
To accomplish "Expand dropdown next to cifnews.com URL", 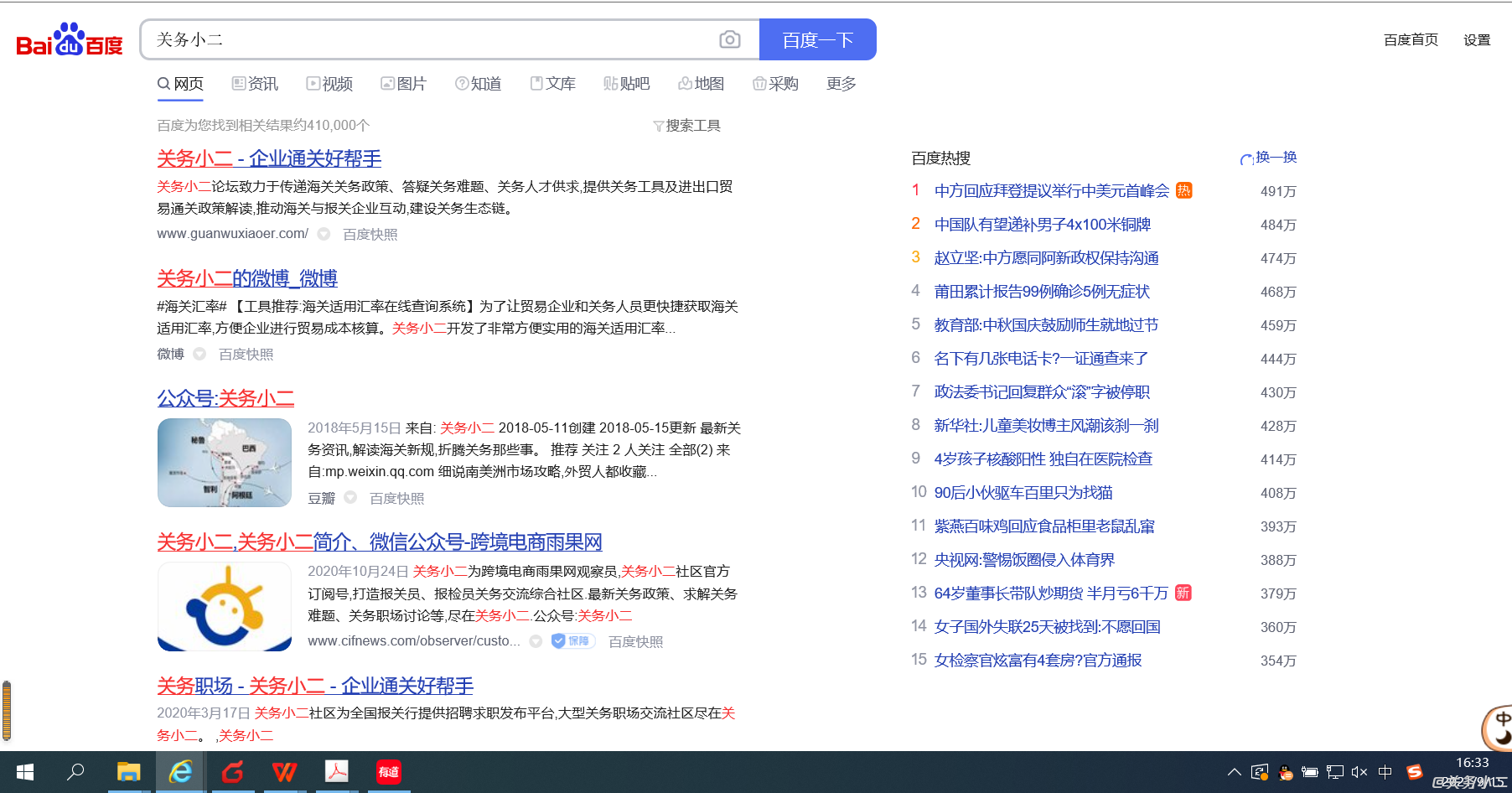I will click(536, 641).
